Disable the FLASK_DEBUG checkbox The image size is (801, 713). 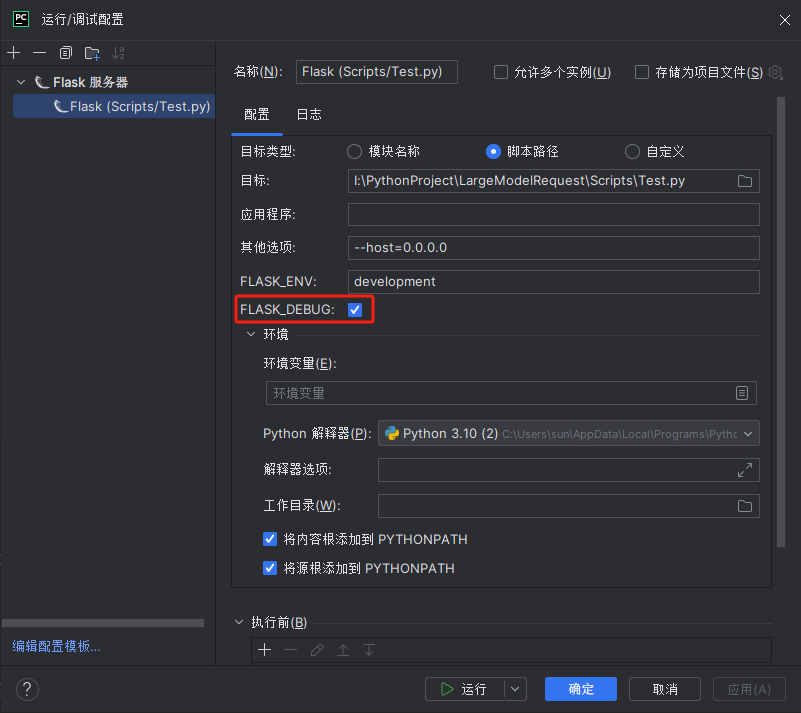tap(355, 310)
